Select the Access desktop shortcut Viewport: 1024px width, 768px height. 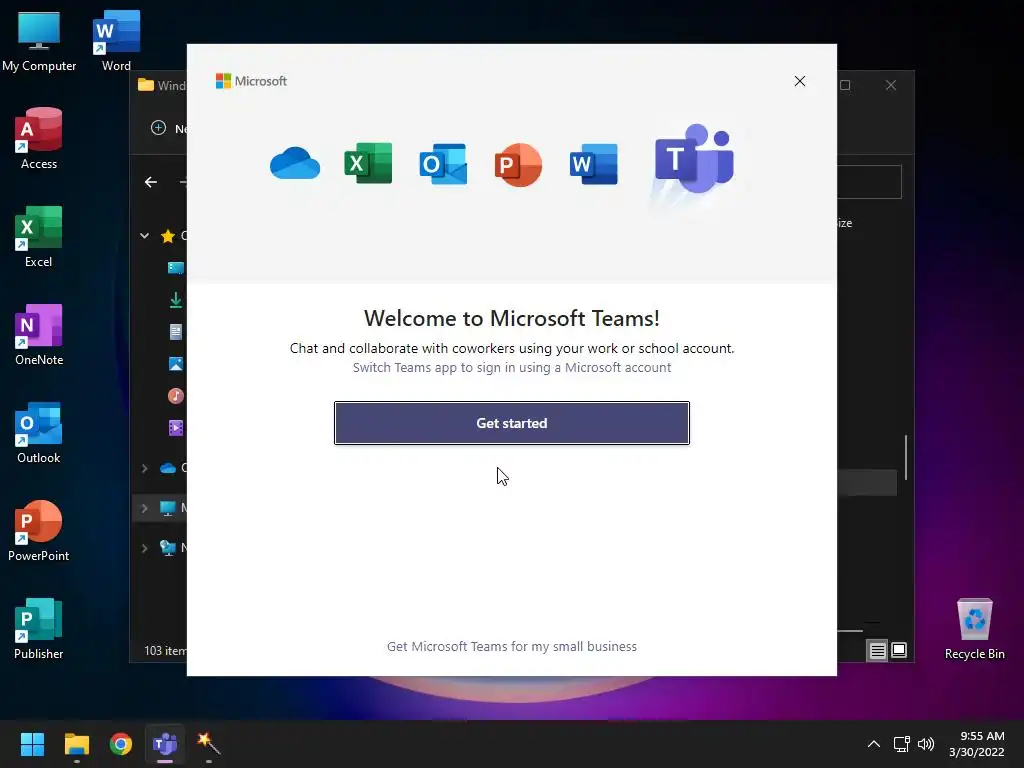39,139
